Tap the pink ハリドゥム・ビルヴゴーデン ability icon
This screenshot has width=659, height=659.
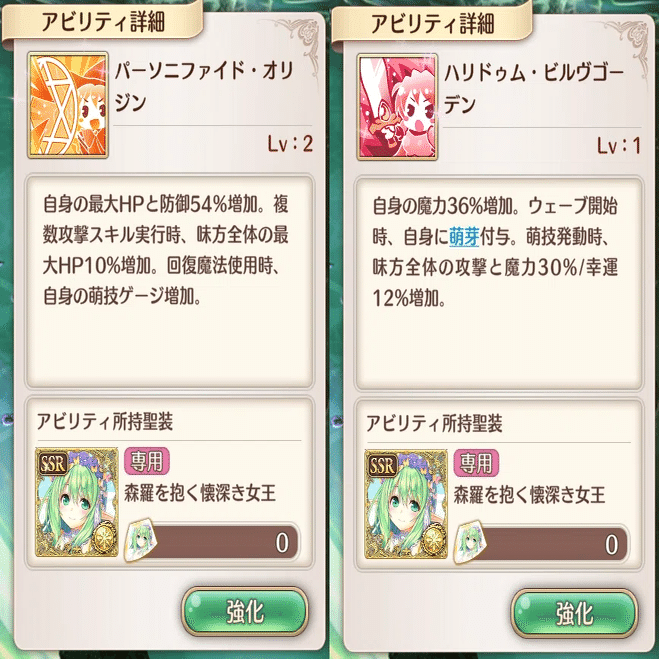coord(397,107)
